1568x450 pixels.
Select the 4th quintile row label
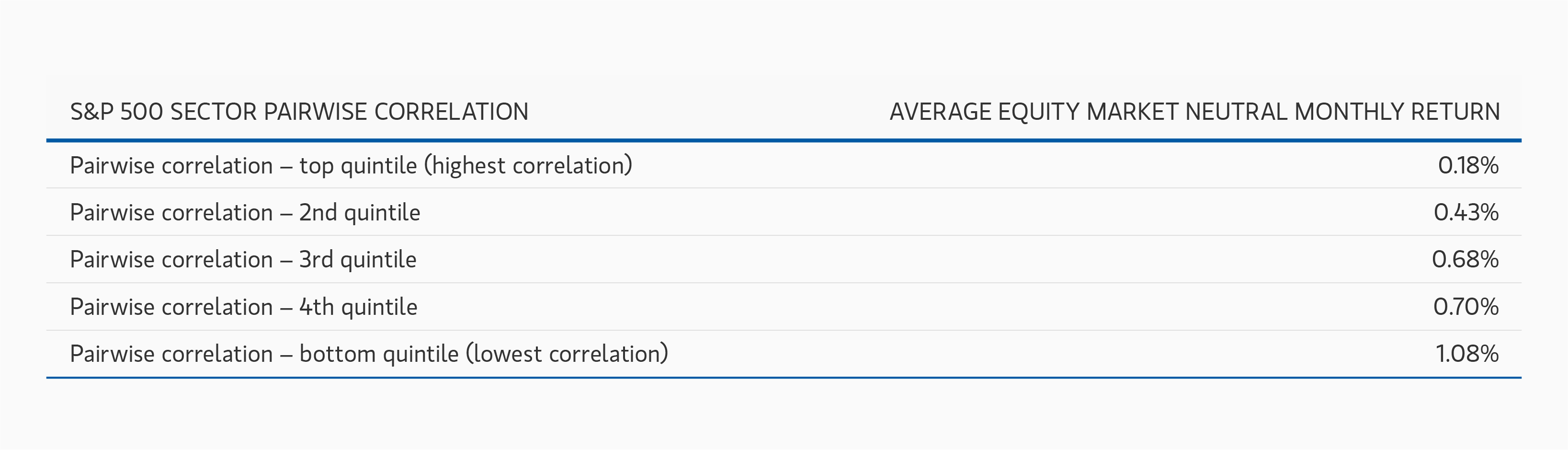coord(243,307)
